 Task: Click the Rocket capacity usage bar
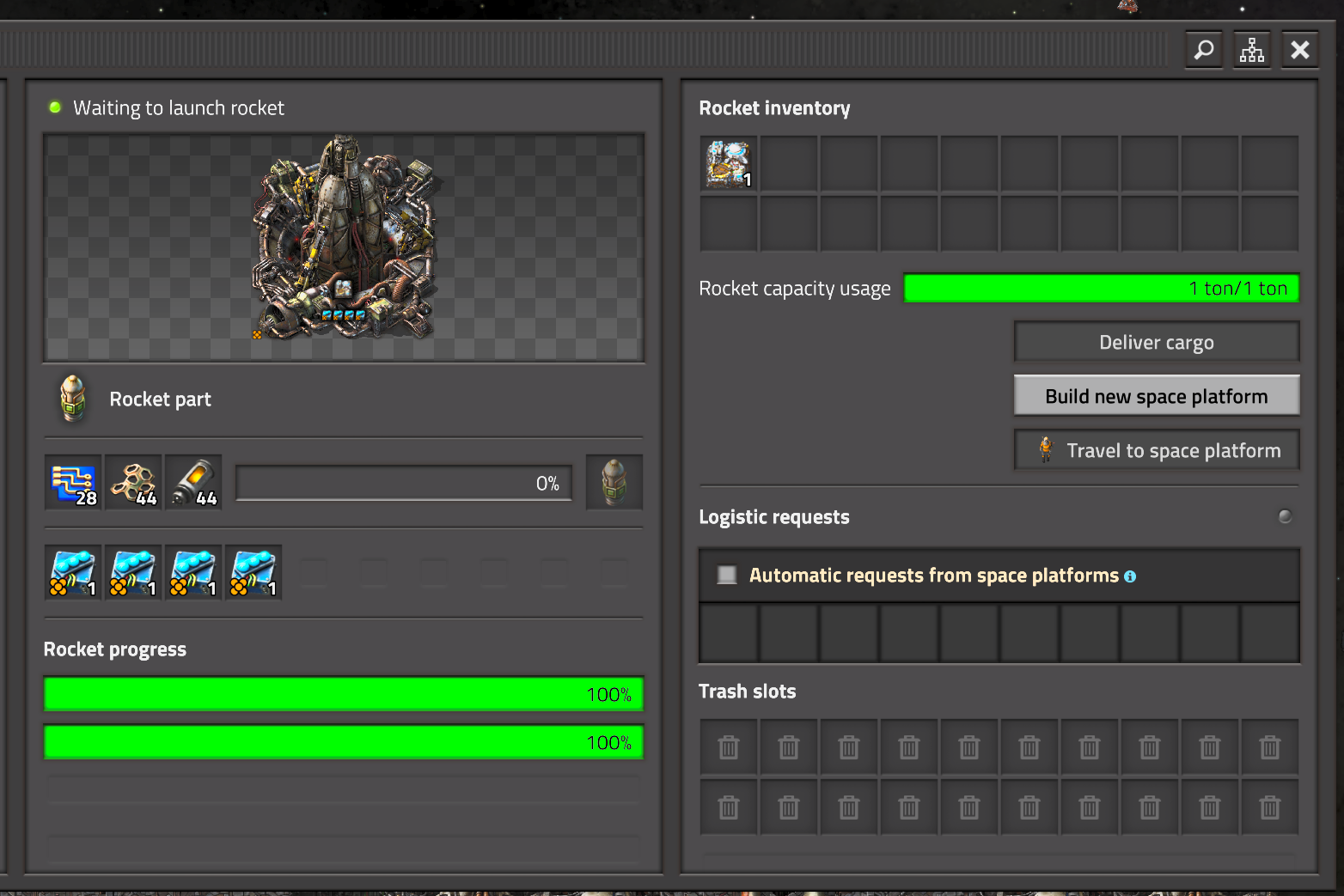(1102, 289)
